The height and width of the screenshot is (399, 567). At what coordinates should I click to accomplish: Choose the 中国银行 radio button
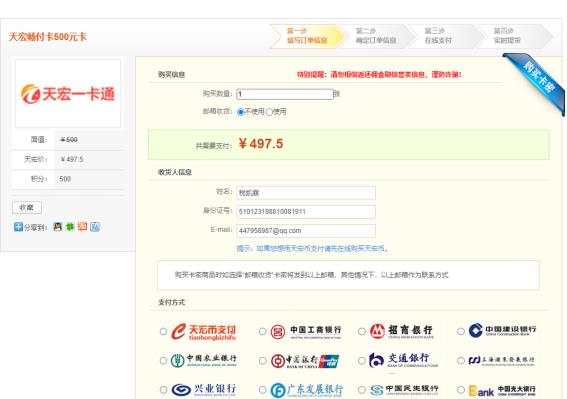pos(263,361)
